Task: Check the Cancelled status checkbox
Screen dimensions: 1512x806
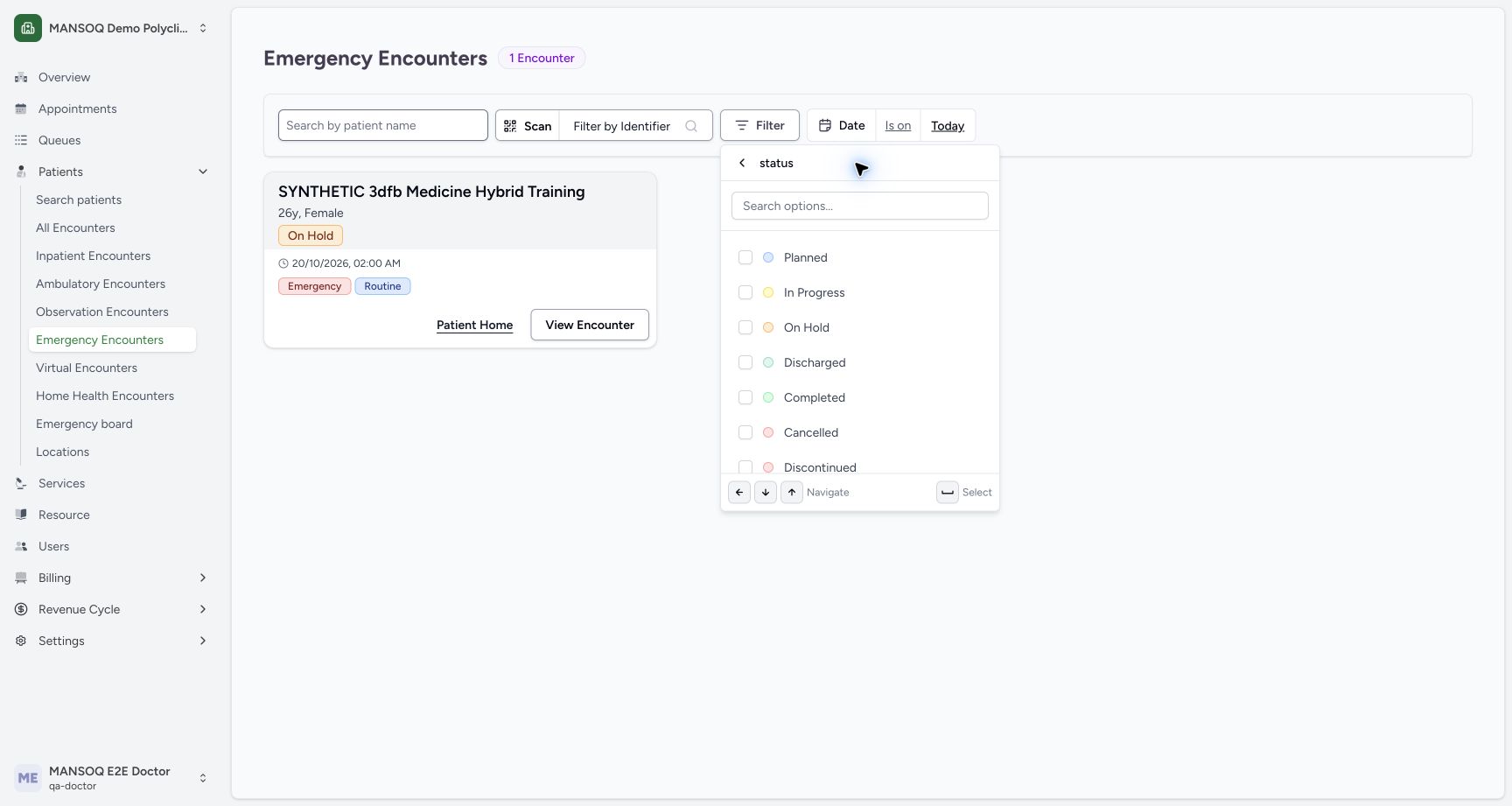Action: click(x=745, y=432)
